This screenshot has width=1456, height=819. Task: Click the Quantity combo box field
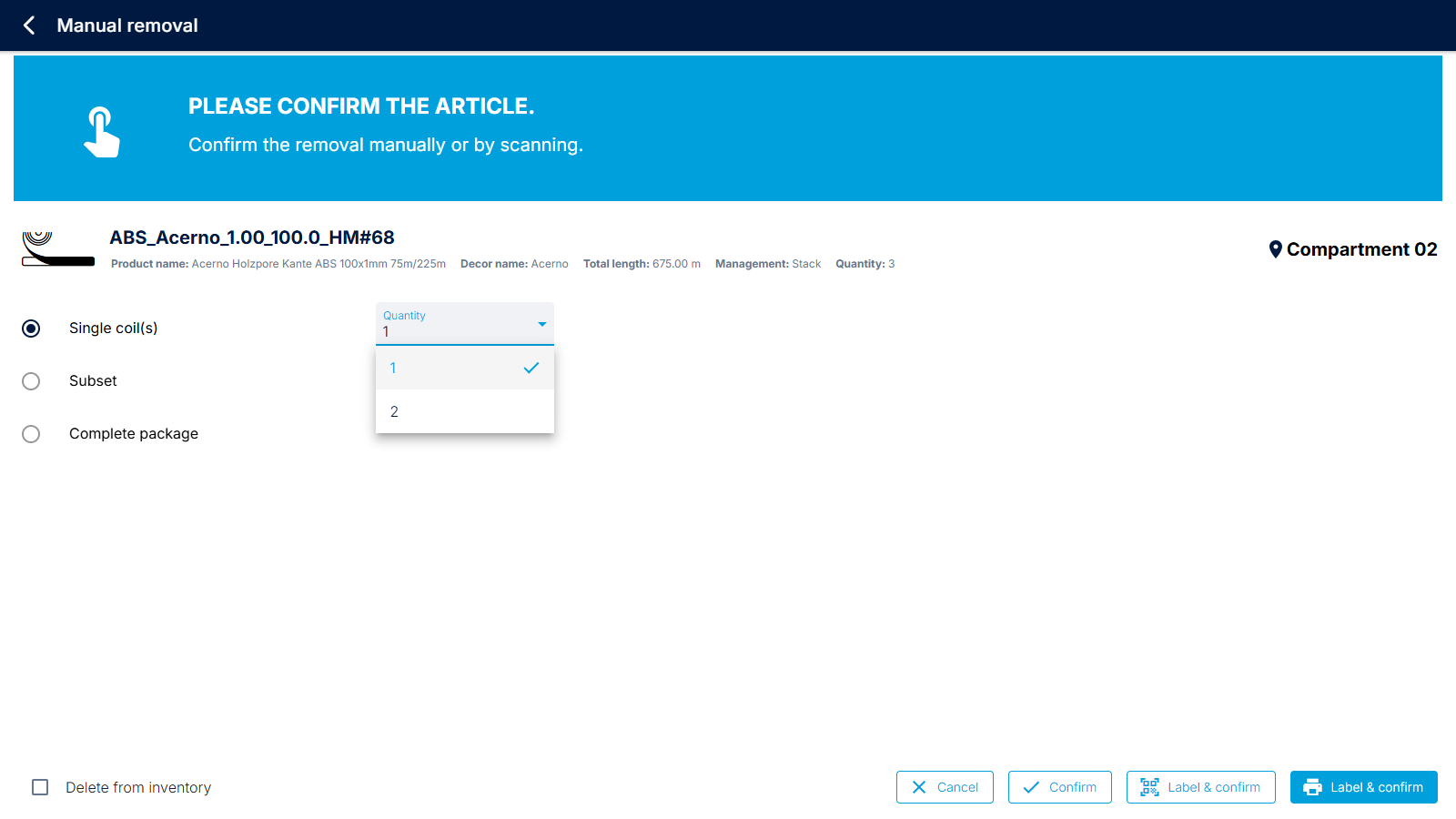pyautogui.click(x=455, y=325)
